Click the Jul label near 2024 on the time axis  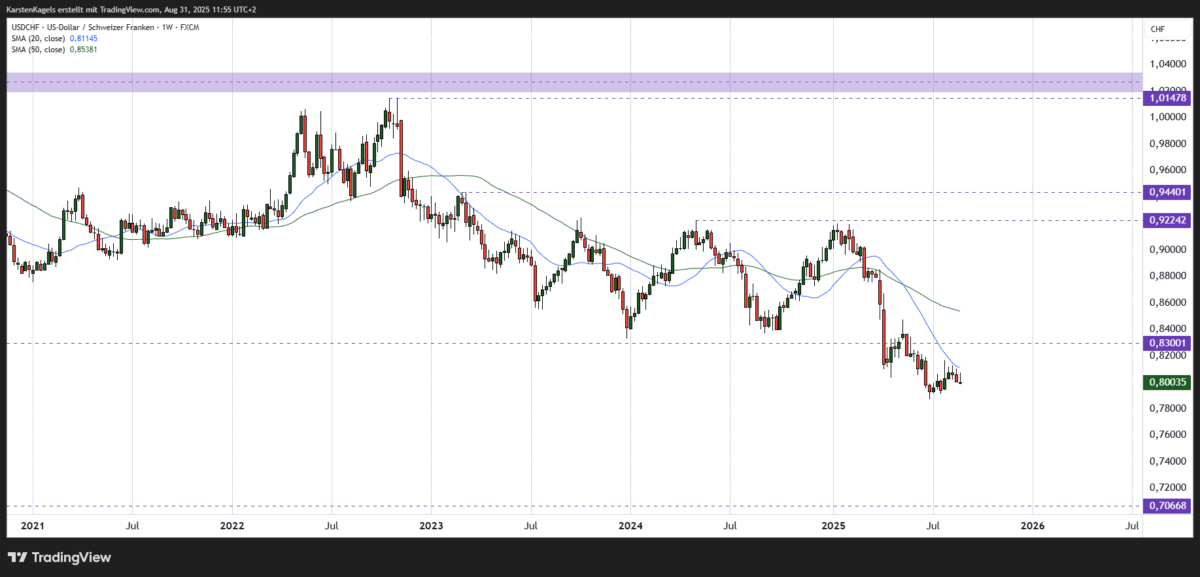point(731,525)
